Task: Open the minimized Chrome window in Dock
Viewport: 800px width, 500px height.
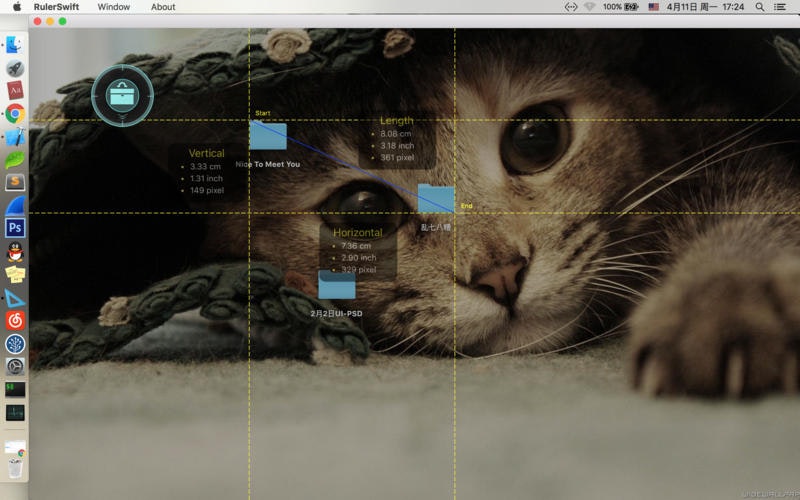Action: [x=15, y=447]
